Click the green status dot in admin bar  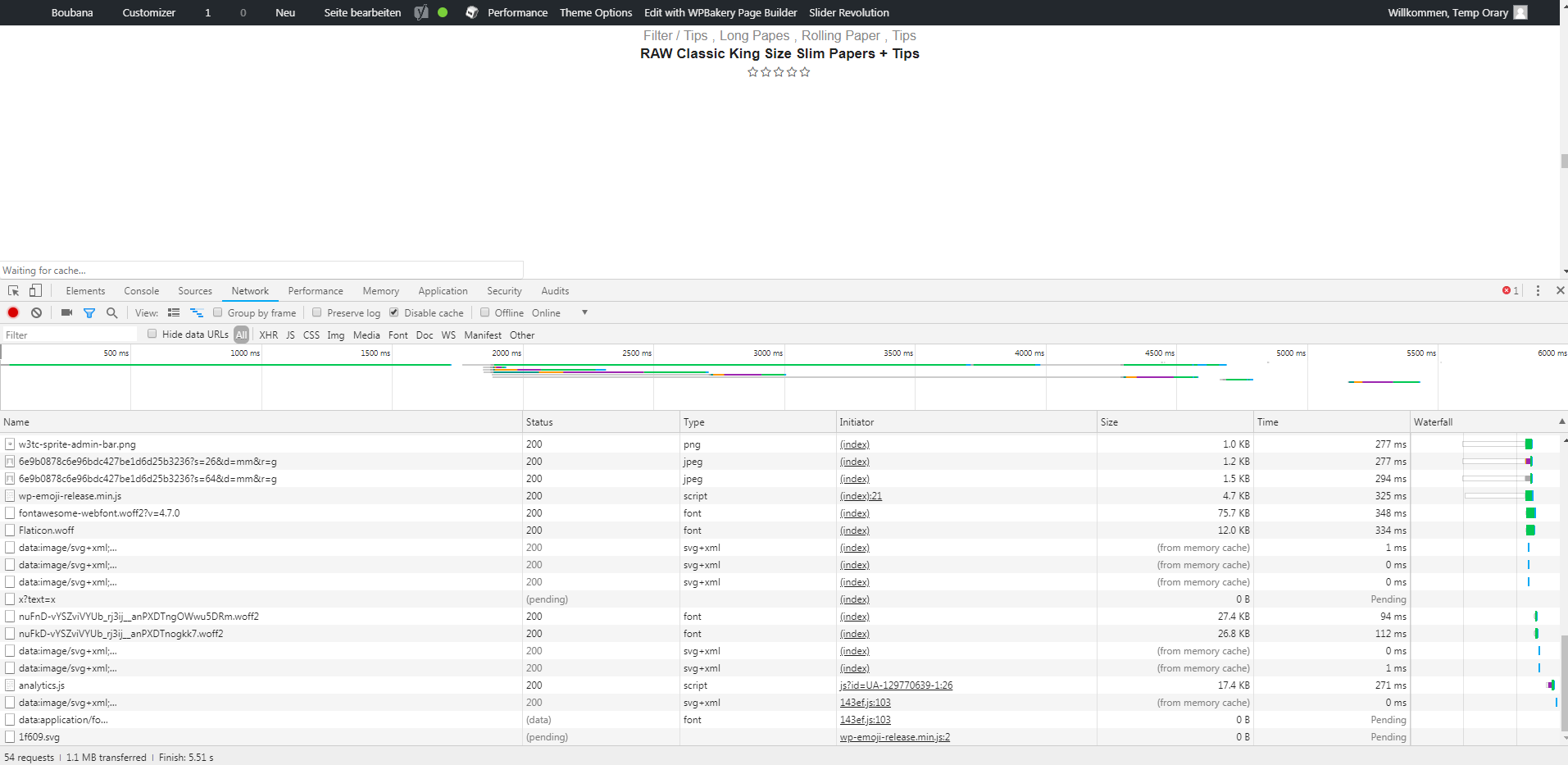click(443, 12)
